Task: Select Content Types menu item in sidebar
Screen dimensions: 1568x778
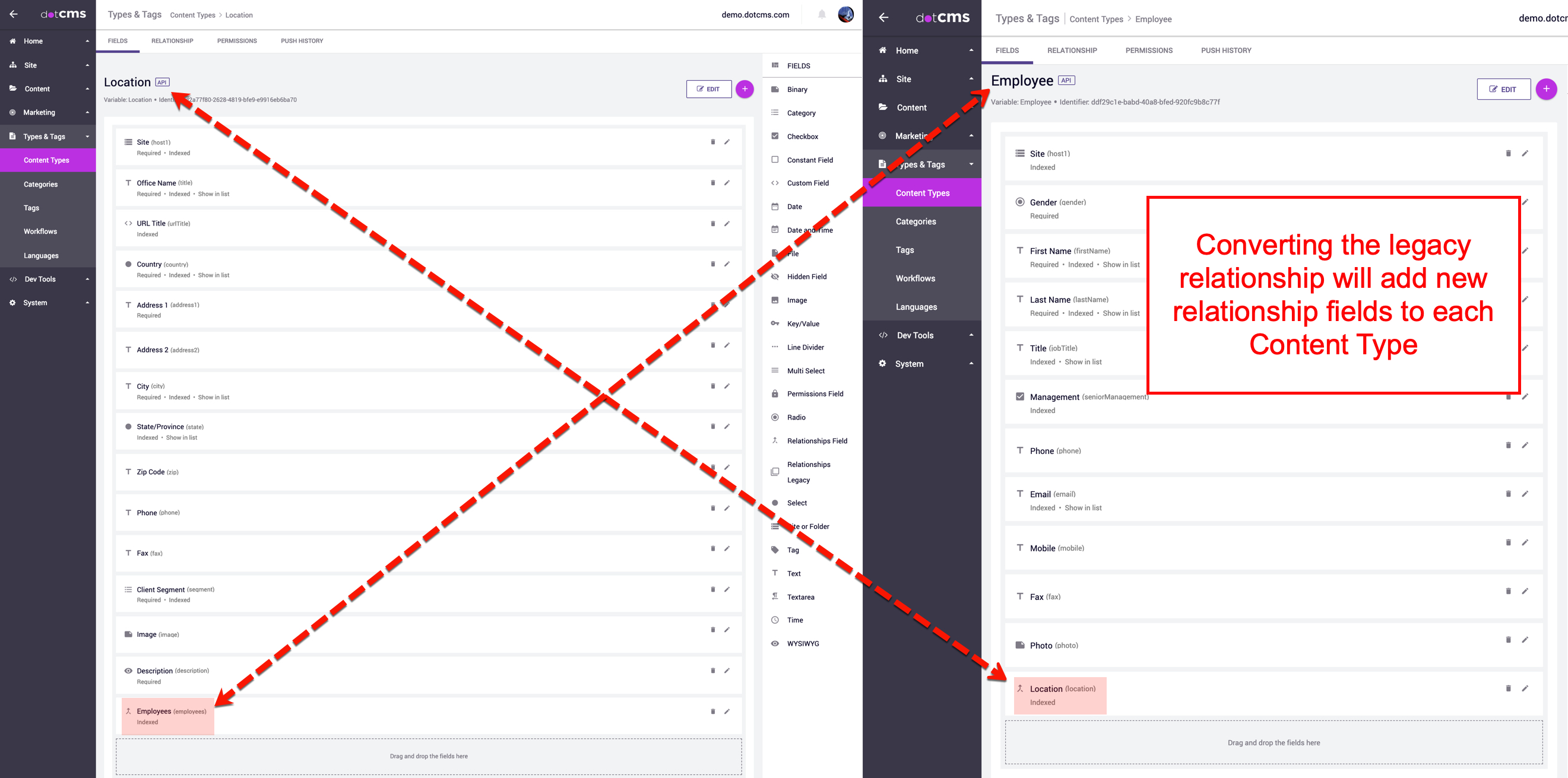Action: 47,160
